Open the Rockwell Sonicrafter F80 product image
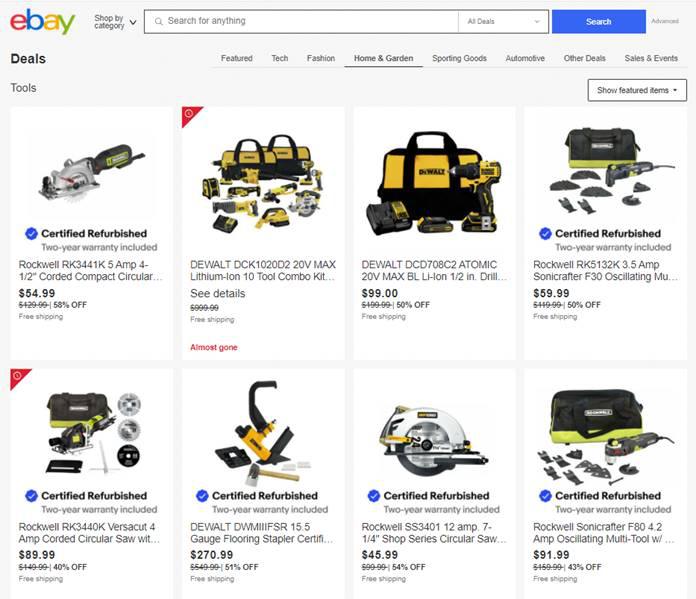This screenshot has height=599, width=696. [x=605, y=436]
